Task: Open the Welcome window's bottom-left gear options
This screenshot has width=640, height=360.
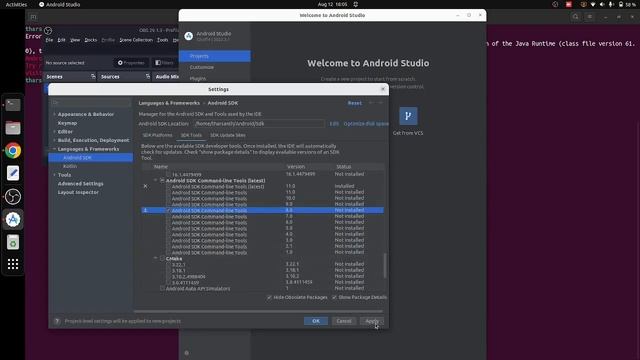Action: (x=187, y=353)
